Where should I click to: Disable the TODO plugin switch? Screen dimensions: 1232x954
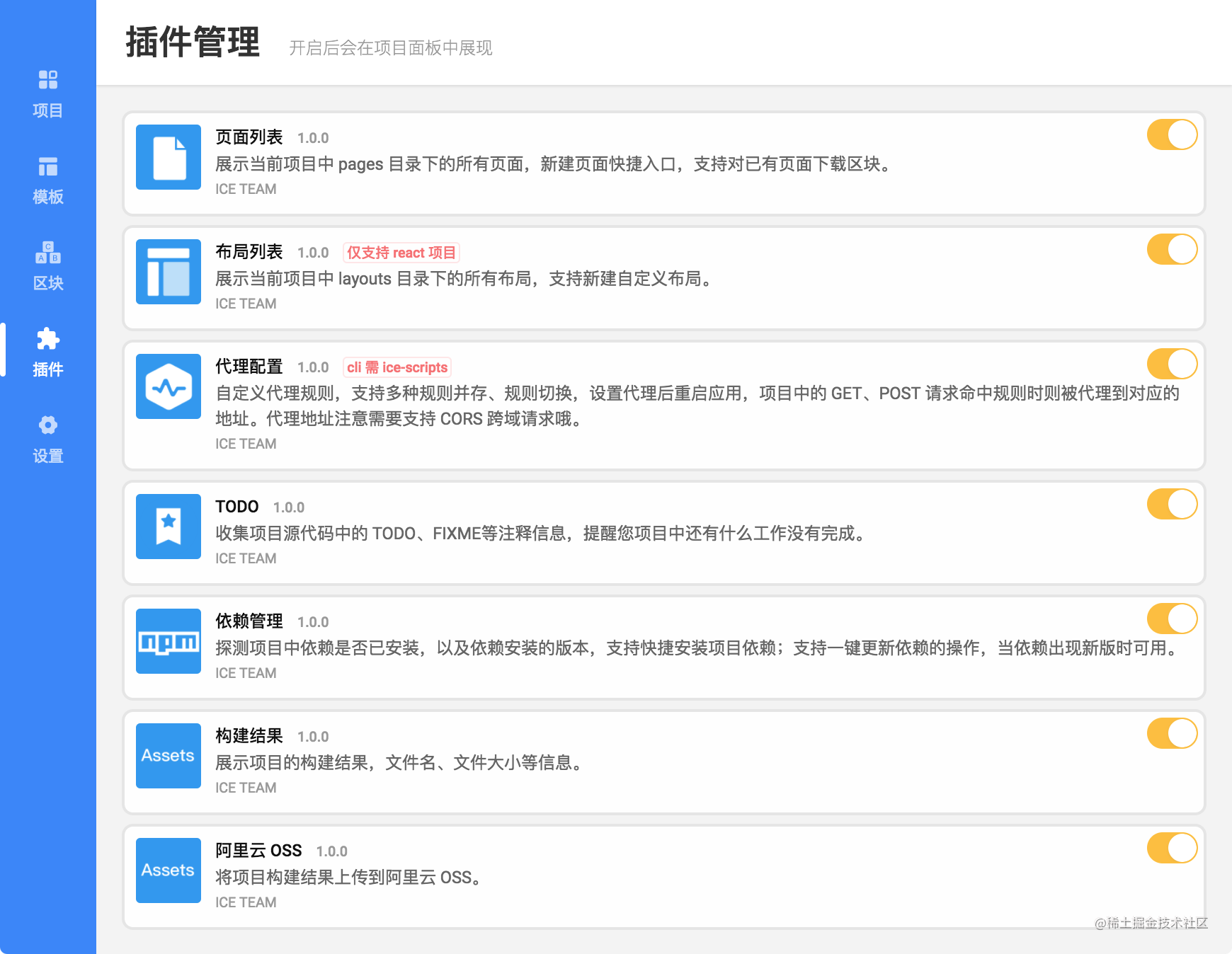(1172, 504)
